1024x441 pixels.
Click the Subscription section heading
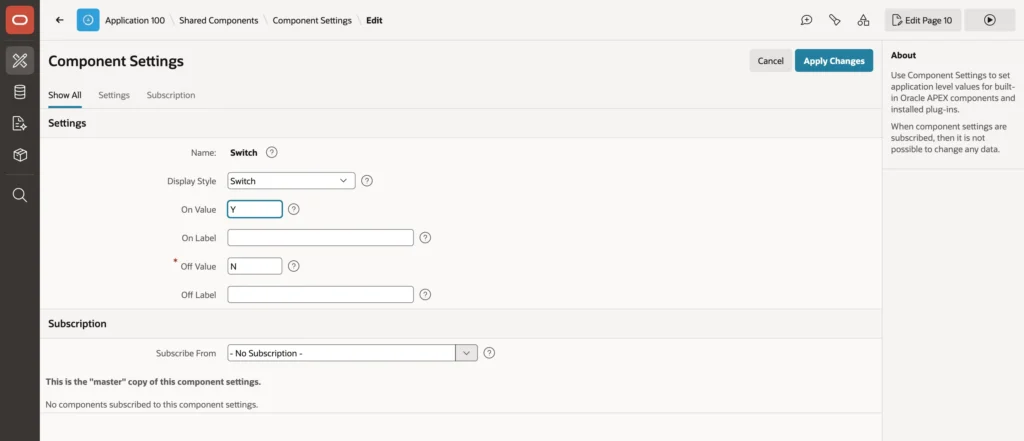pos(77,323)
